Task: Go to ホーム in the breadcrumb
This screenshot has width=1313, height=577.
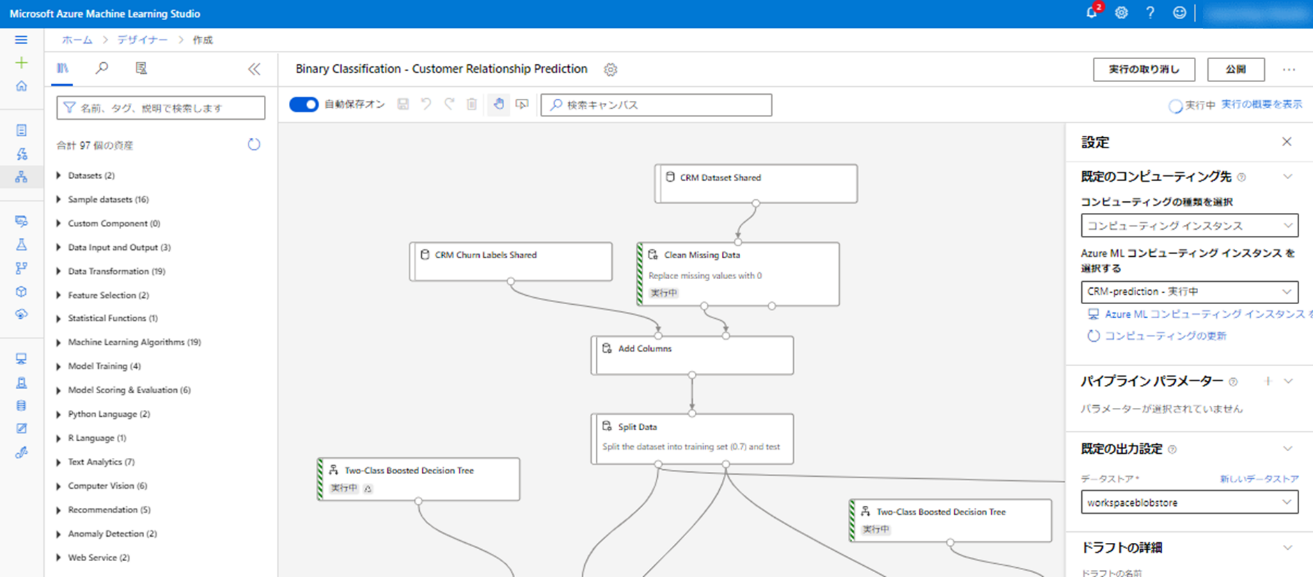Action: (77, 40)
